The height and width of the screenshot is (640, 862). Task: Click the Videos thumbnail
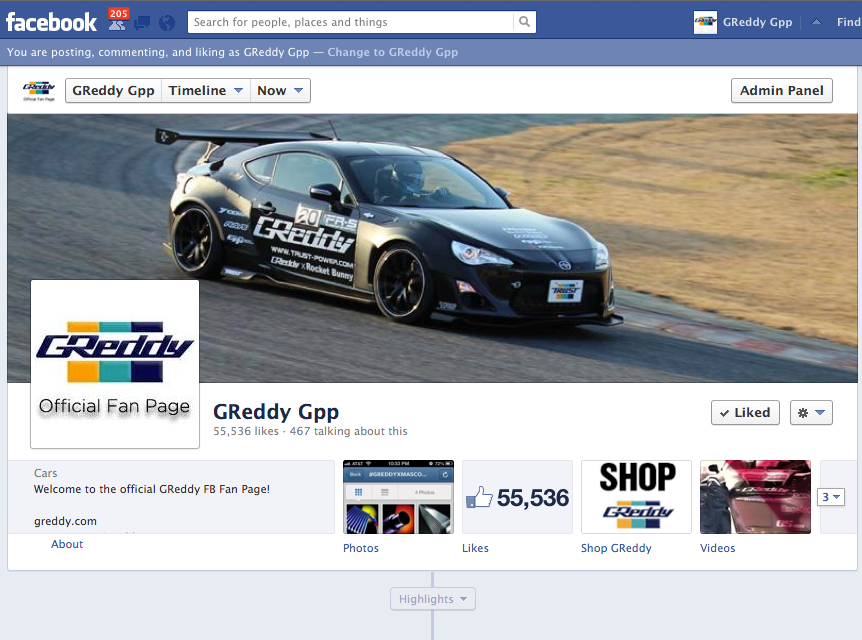pos(755,497)
